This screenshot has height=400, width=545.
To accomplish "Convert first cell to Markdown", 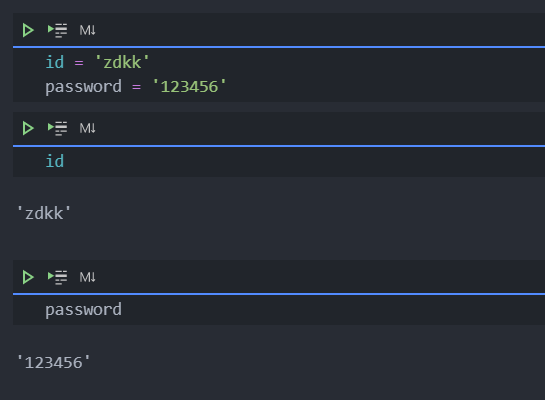I will pos(87,30).
